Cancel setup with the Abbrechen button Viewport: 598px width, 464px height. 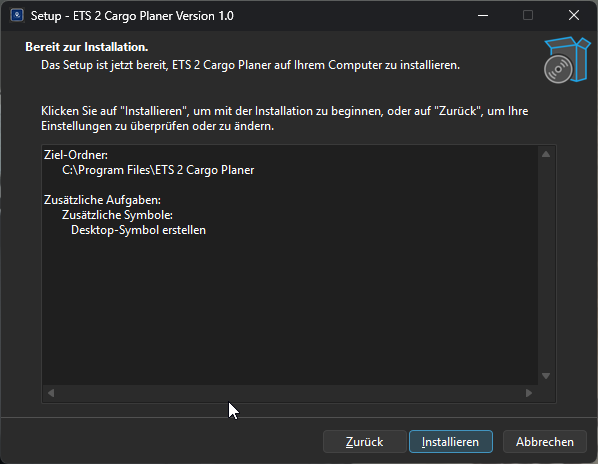click(x=545, y=442)
